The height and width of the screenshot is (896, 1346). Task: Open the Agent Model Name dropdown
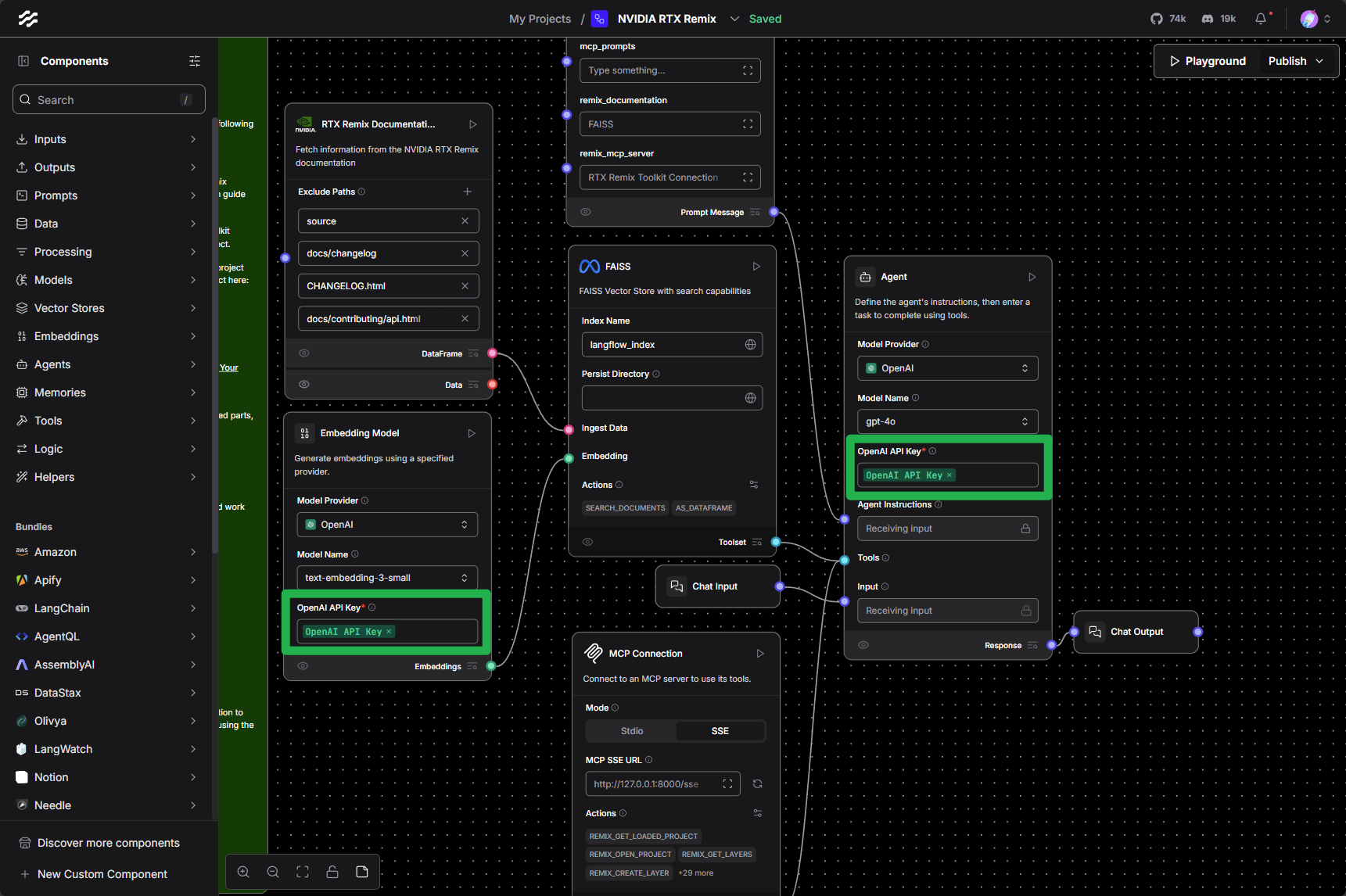947,421
